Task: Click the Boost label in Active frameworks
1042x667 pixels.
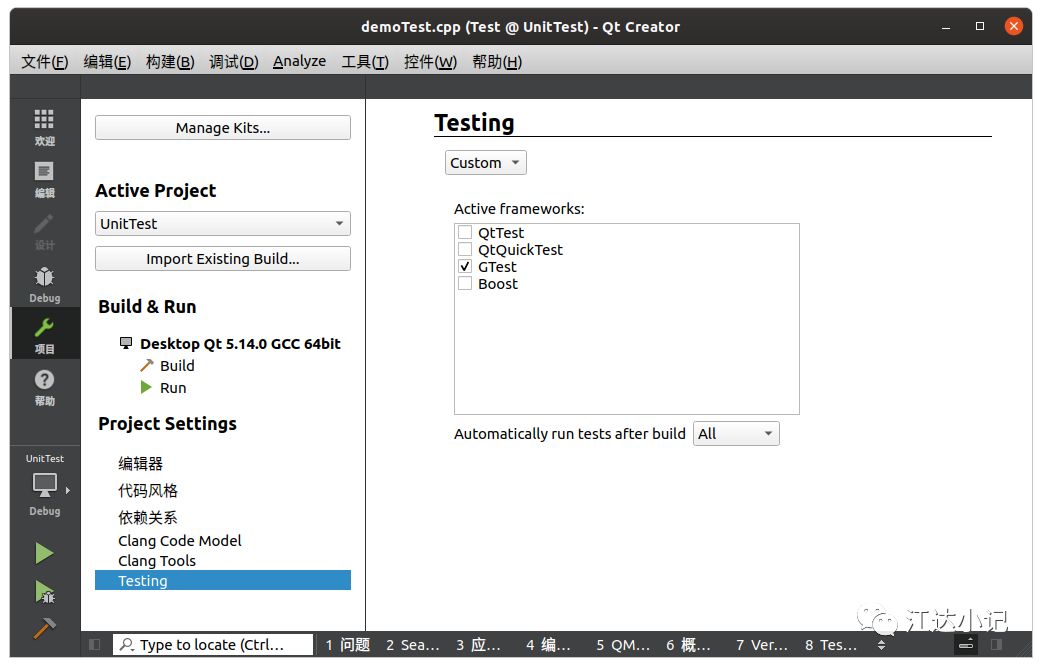Action: pyautogui.click(x=498, y=284)
